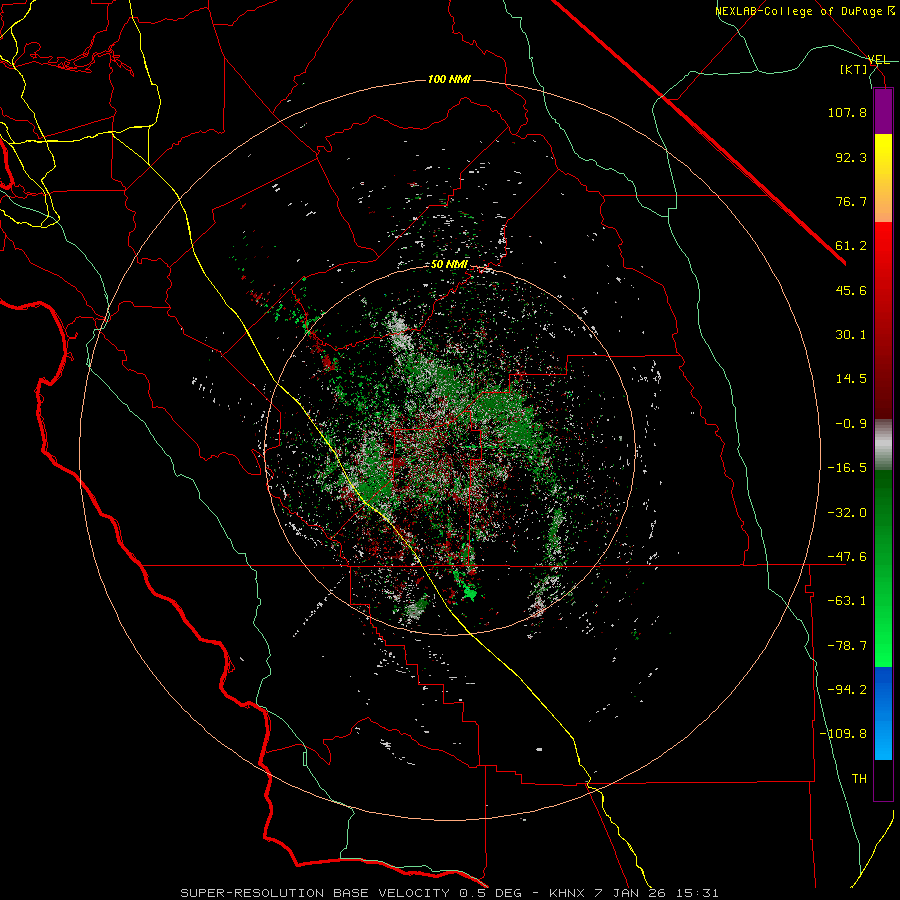Image resolution: width=900 pixels, height=900 pixels.
Task: Pick the gray near-zero segment of the color bar
Action: (883, 445)
